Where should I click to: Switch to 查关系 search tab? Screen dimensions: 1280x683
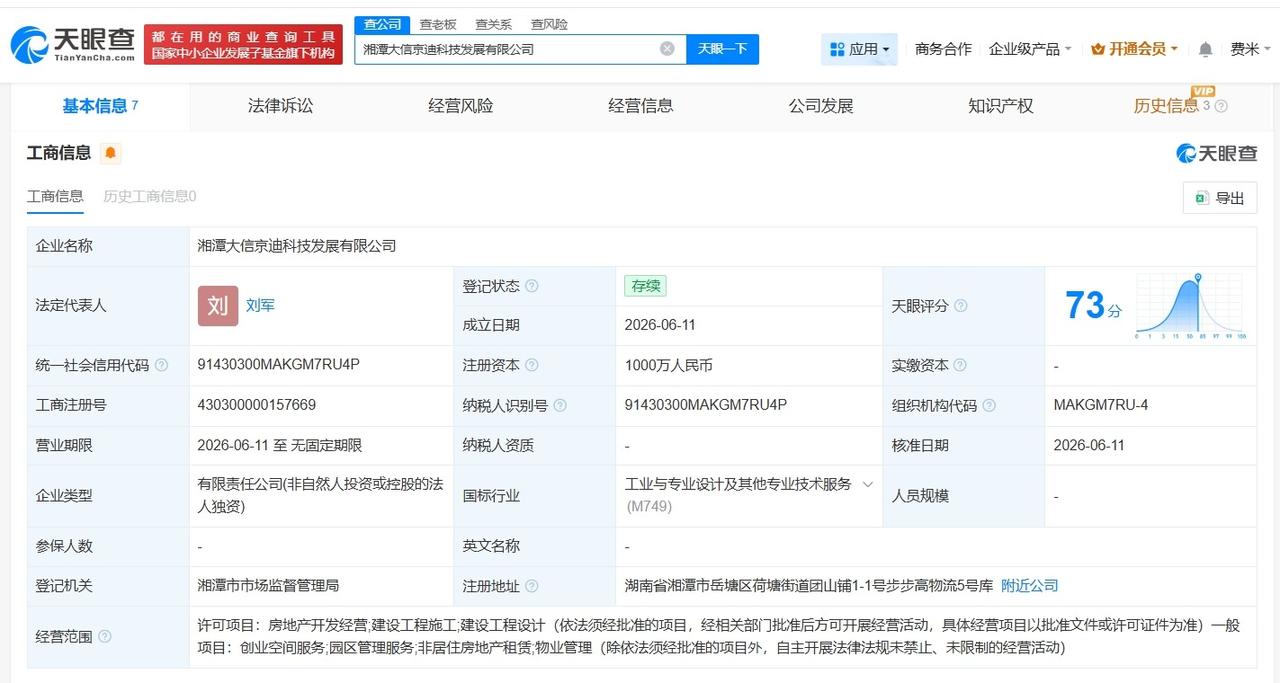pos(493,24)
